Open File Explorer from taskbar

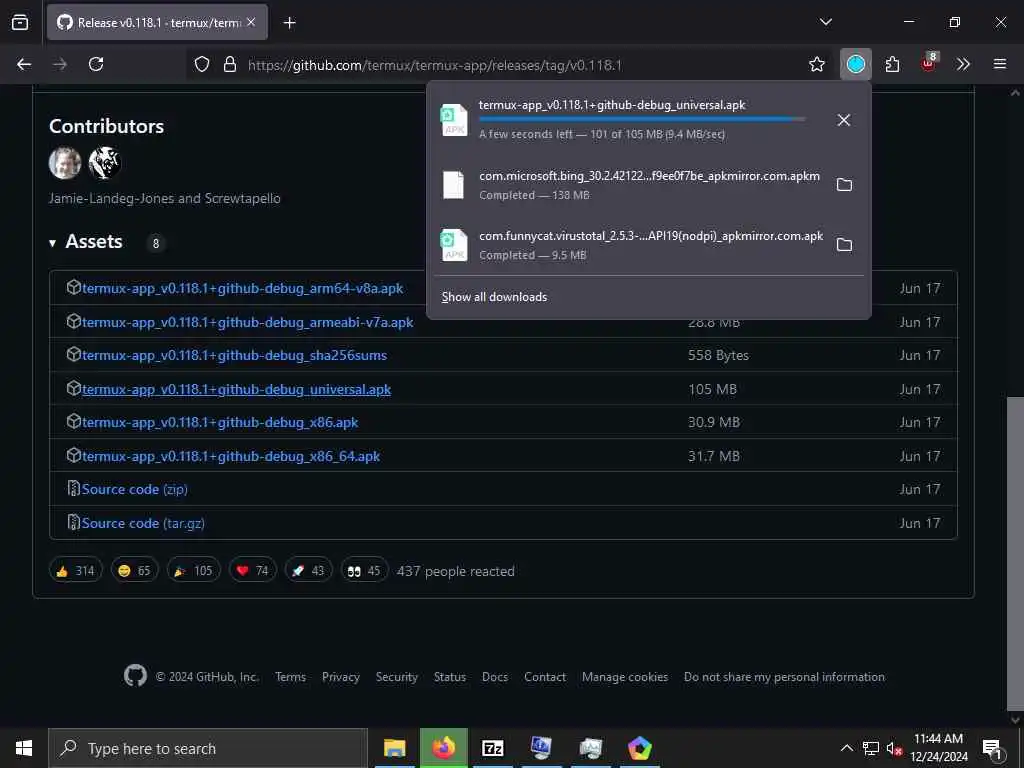pyautogui.click(x=394, y=748)
